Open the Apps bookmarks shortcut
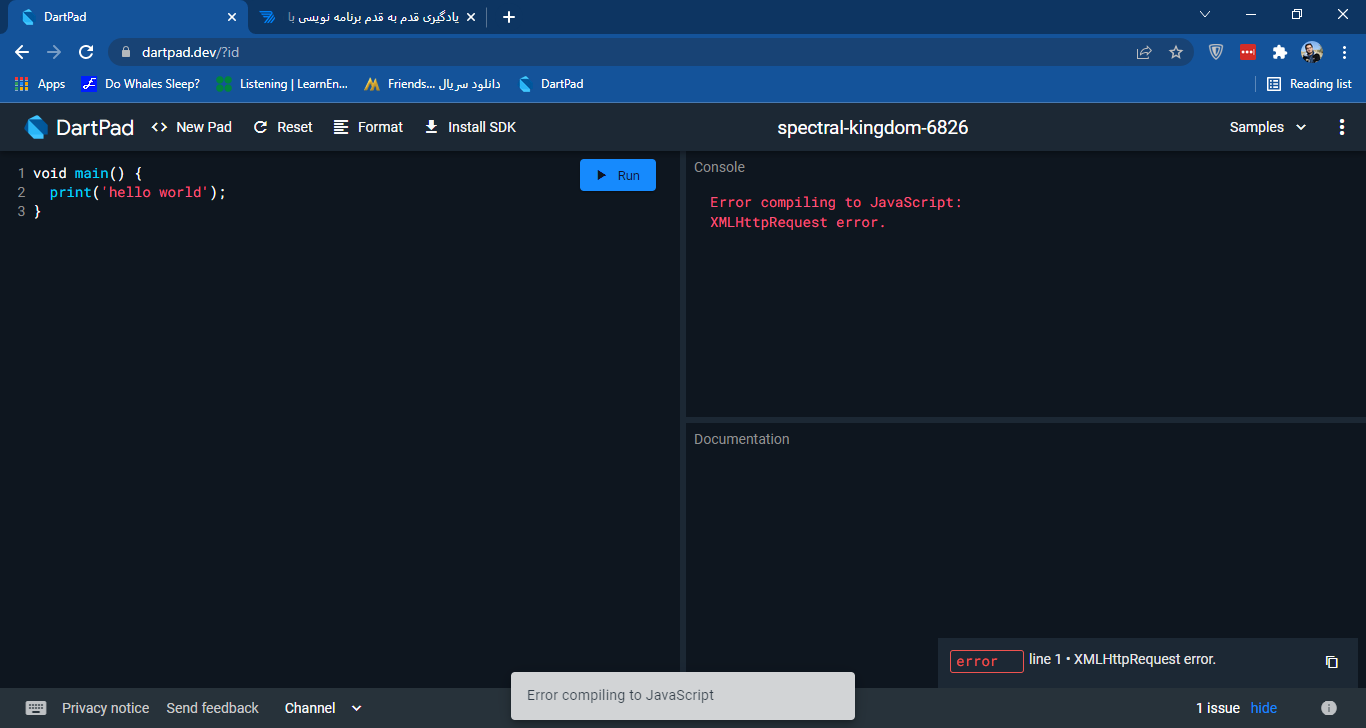This screenshot has width=1366, height=728. [x=41, y=84]
